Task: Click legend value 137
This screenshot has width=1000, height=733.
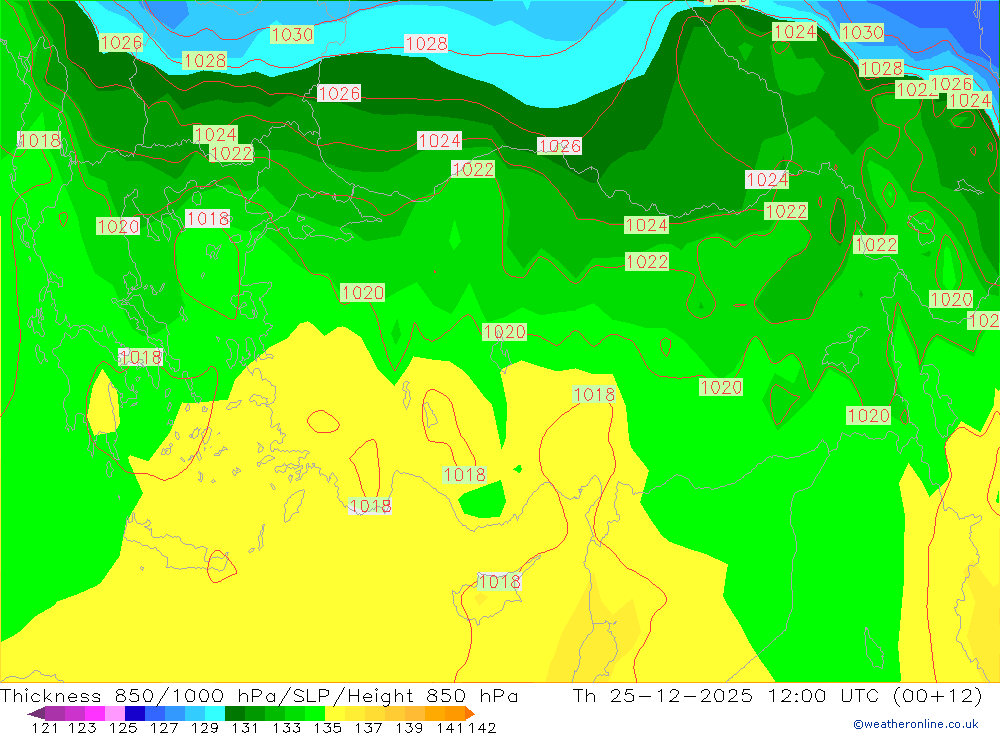Action: point(368,727)
